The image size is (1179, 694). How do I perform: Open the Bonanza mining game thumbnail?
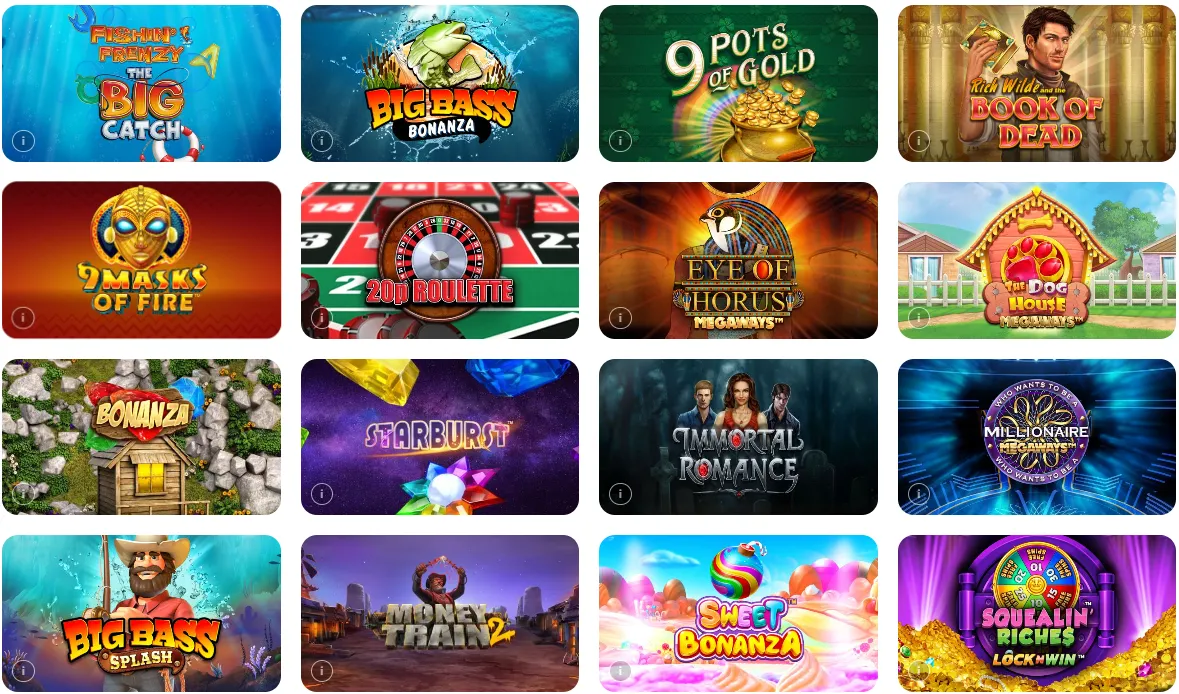click(x=141, y=437)
